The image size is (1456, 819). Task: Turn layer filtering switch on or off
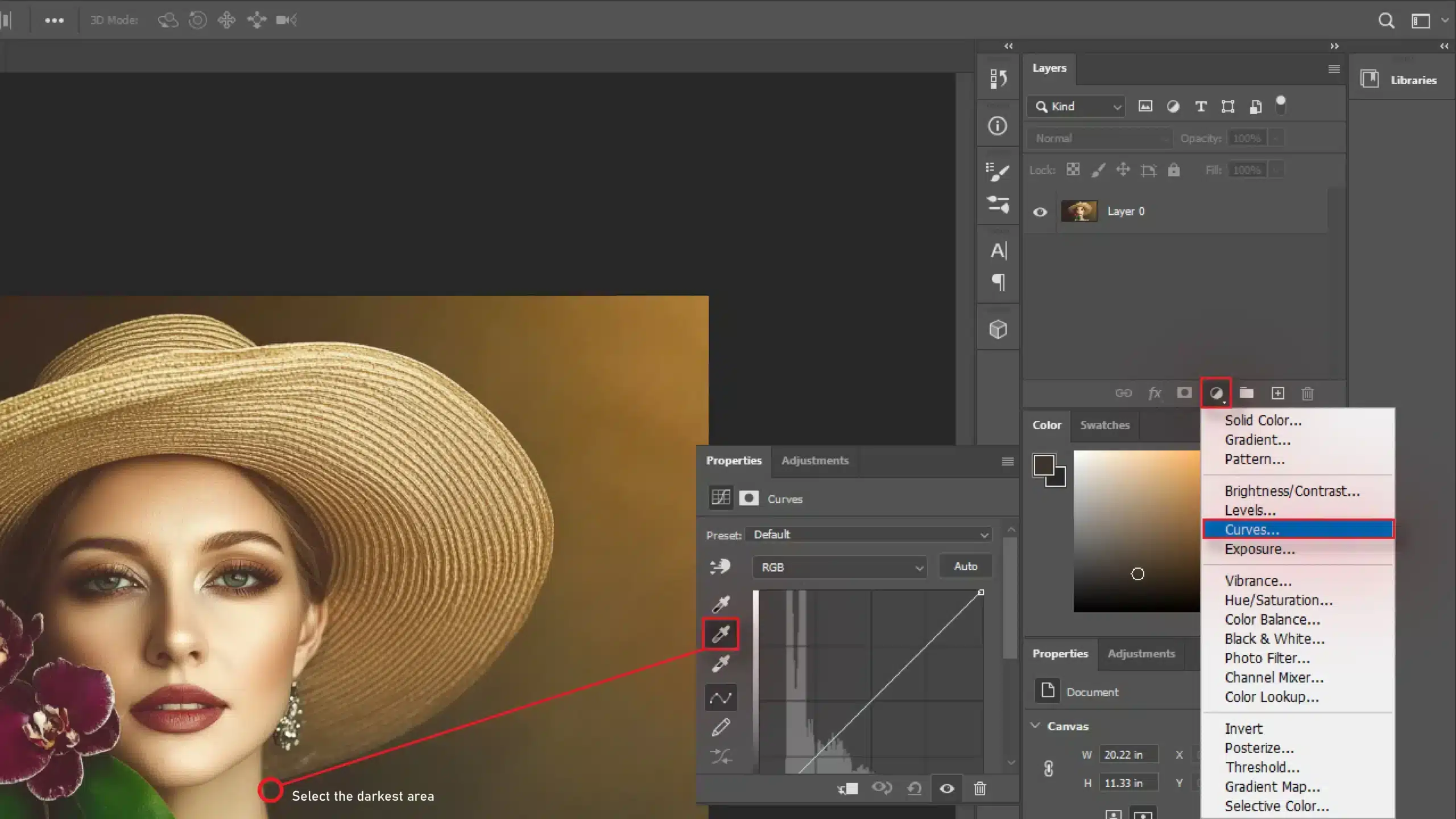click(1280, 105)
